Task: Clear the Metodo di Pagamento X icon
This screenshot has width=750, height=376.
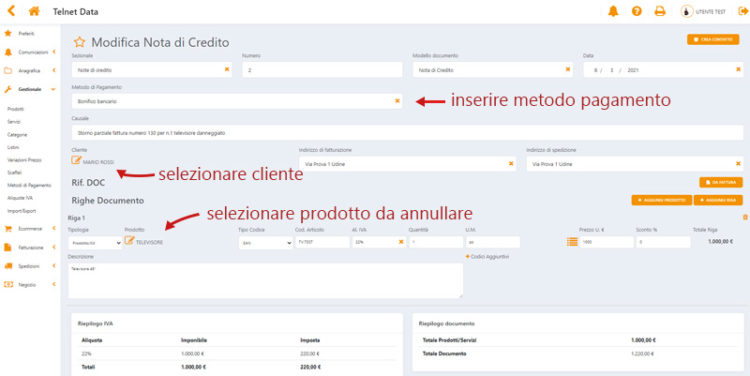Action: (397, 101)
